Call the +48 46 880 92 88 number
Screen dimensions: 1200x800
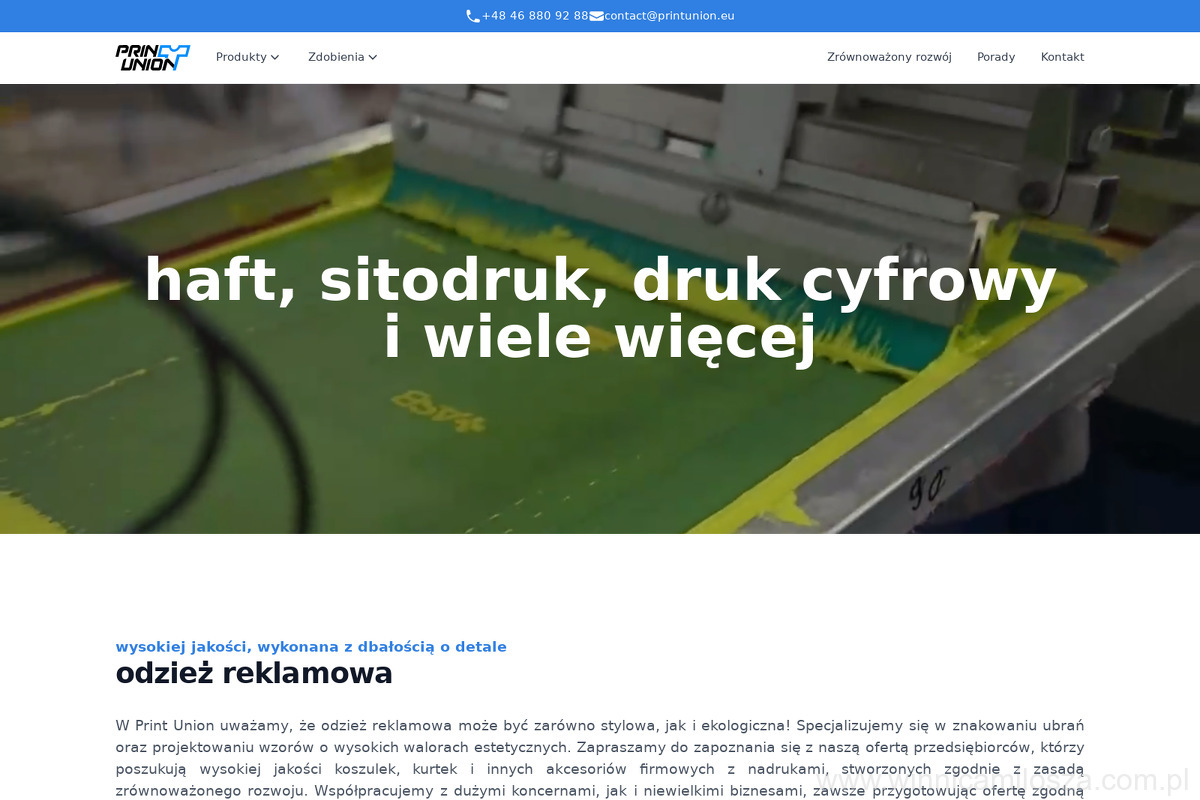click(x=535, y=16)
